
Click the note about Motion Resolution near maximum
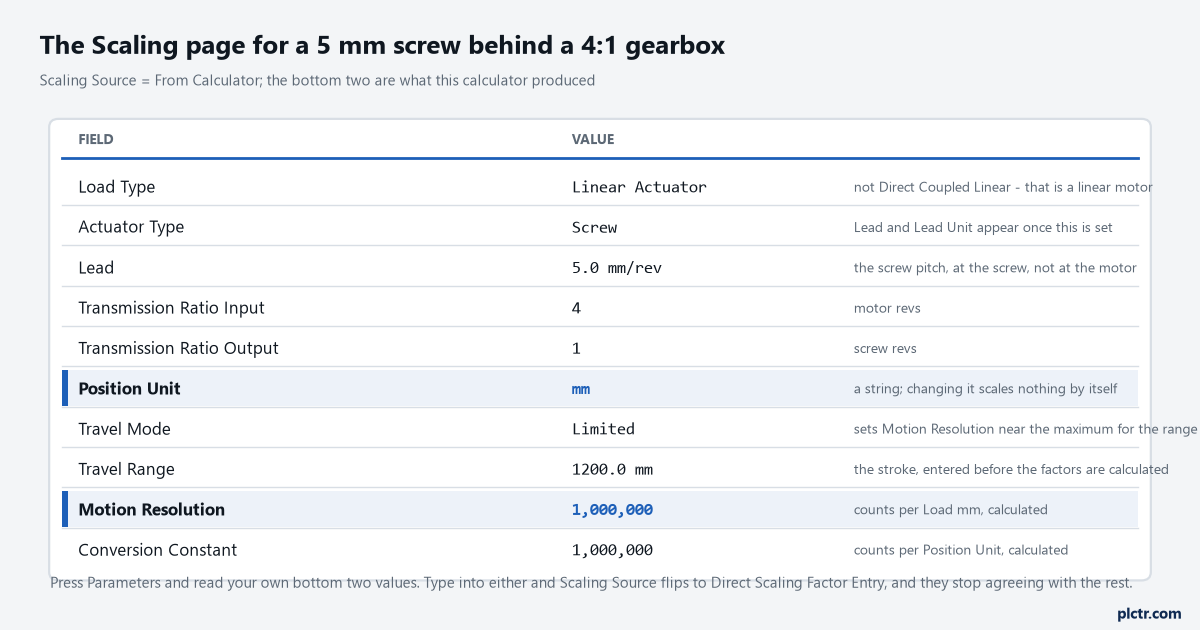click(x=1025, y=429)
